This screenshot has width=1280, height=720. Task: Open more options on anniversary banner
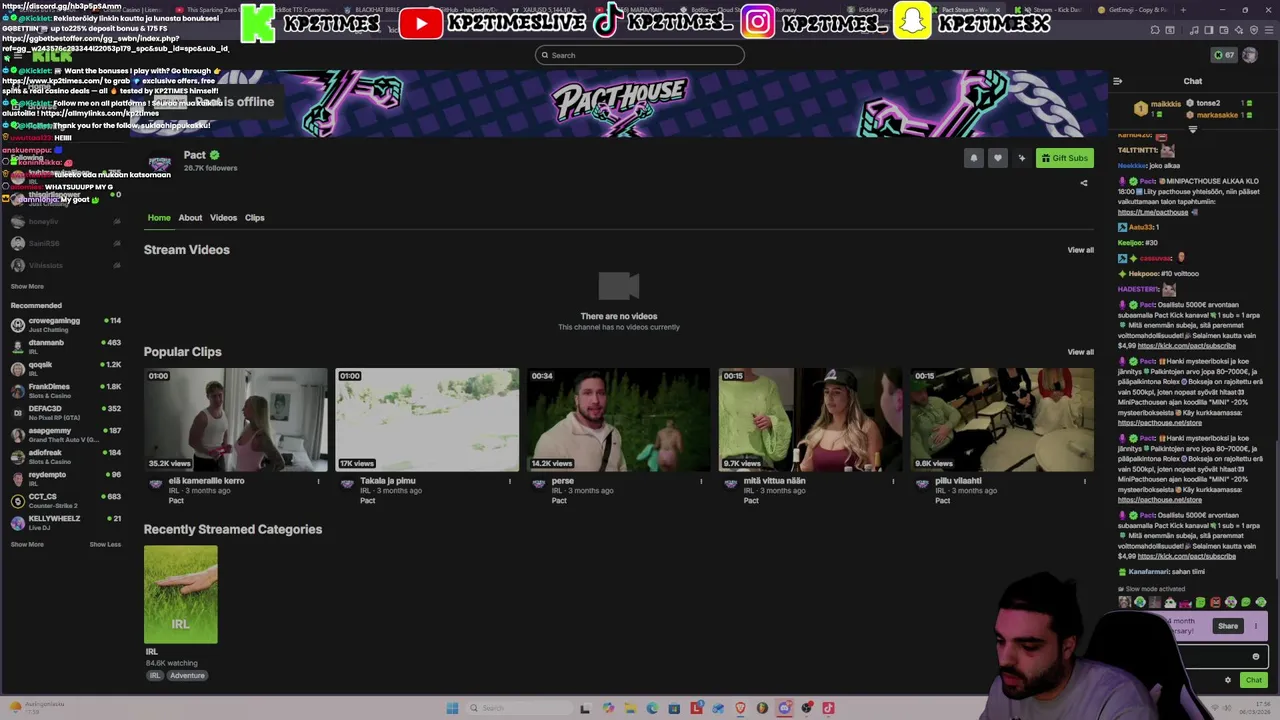1256,626
